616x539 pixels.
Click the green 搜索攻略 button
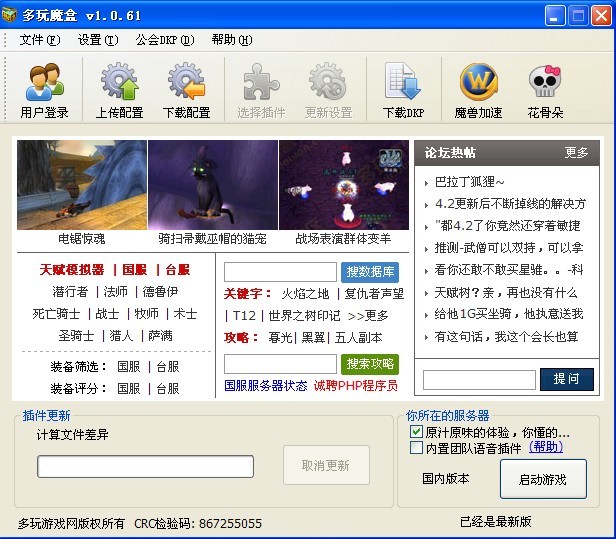pos(370,364)
